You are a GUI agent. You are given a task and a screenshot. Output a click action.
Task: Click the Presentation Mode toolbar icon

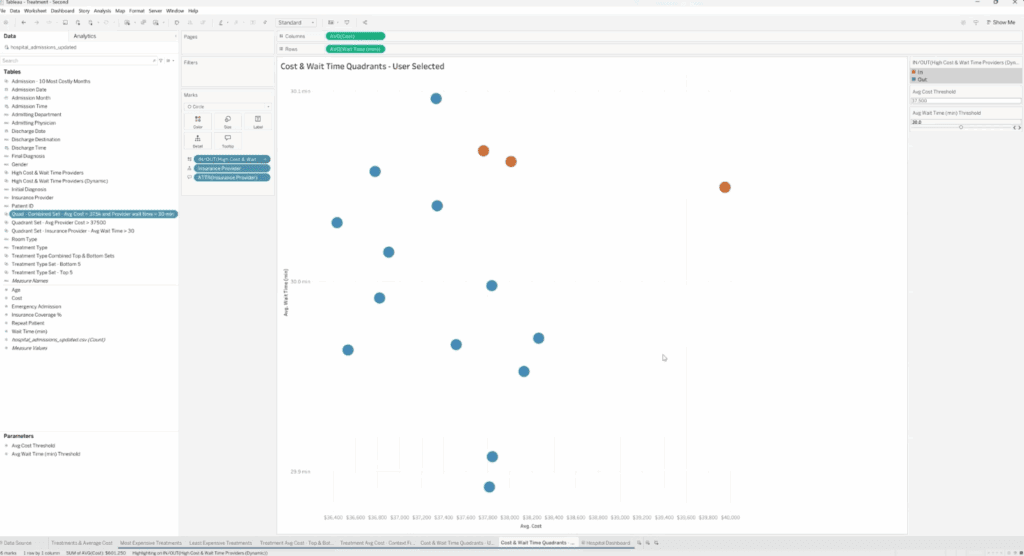tap(347, 22)
